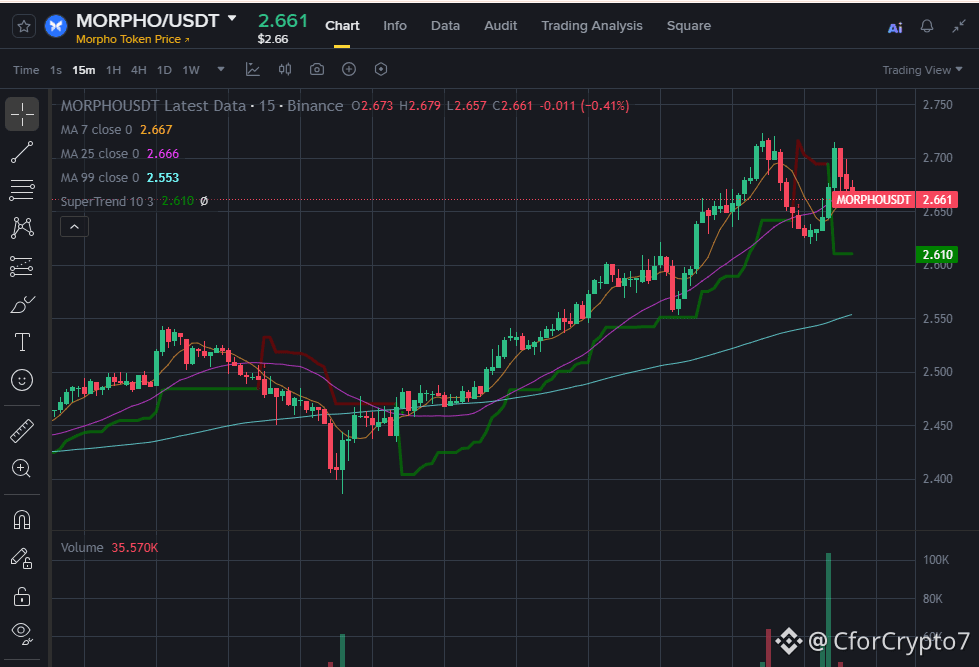Open notifications with the bell icon
The height and width of the screenshot is (667, 979).
coord(927,26)
